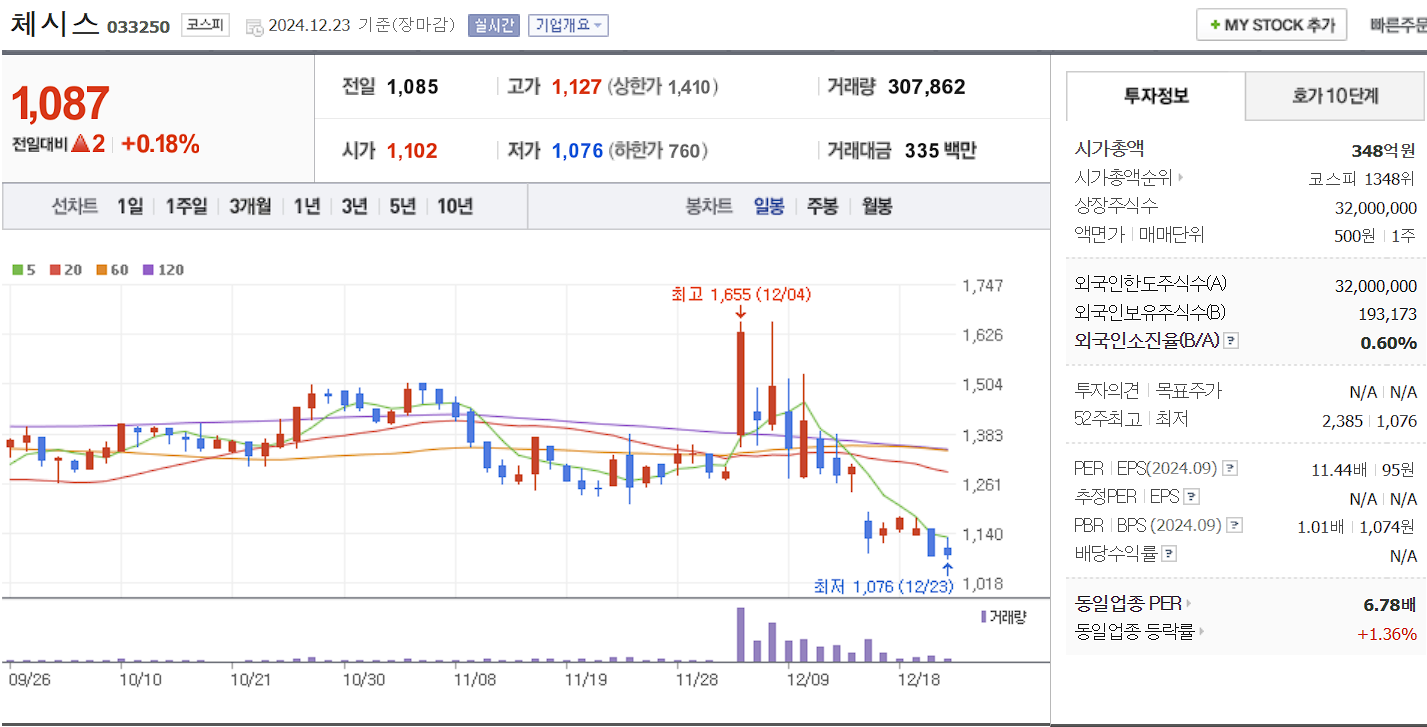
Task: Click the MY STOCK 추가 button
Action: pyautogui.click(x=1270, y=24)
